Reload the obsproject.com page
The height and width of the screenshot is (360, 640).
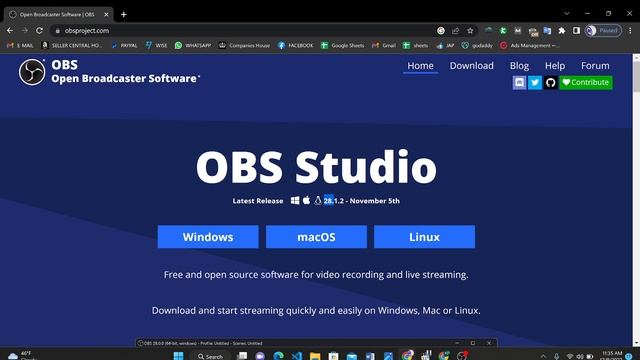39,31
